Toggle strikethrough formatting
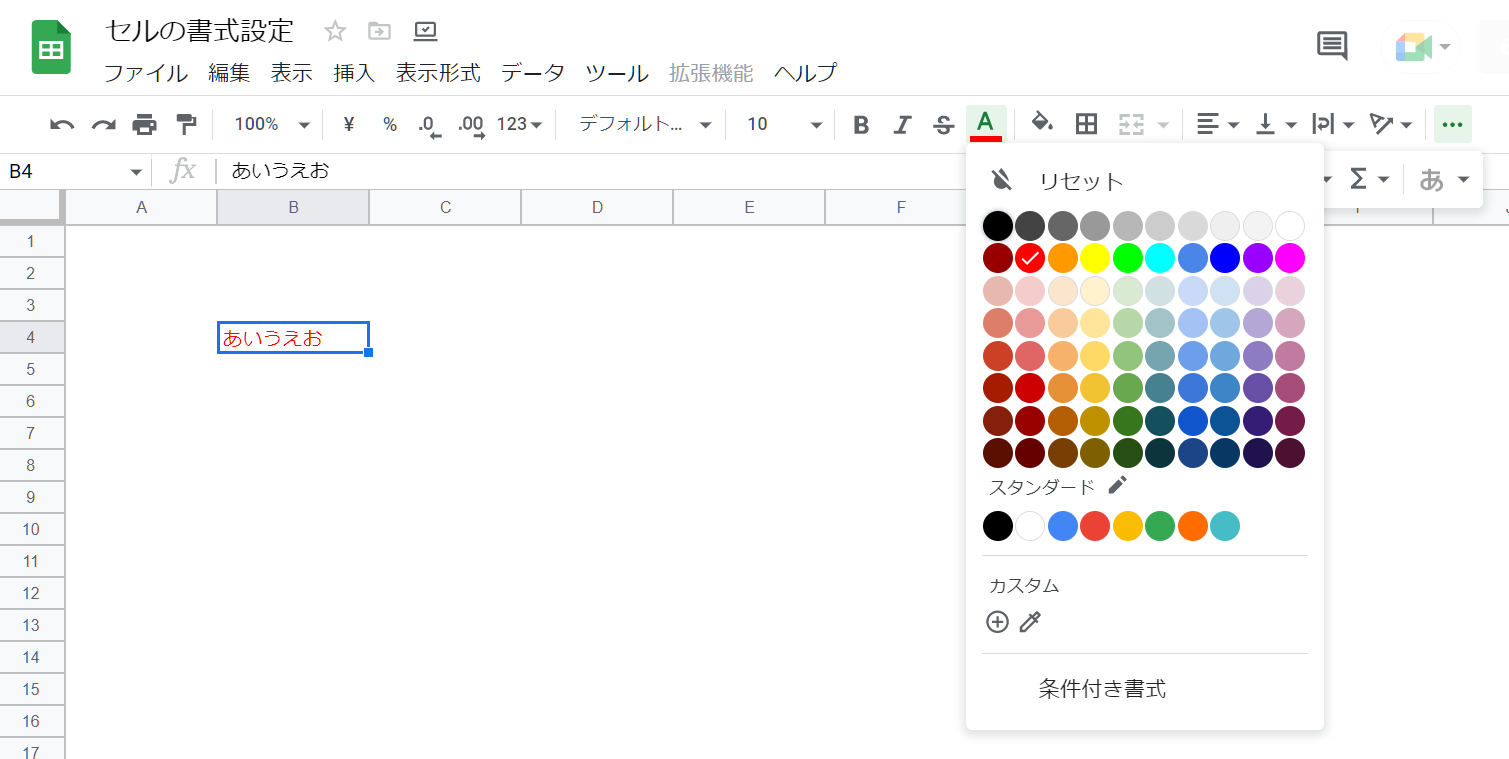Image resolution: width=1509 pixels, height=759 pixels. (943, 125)
